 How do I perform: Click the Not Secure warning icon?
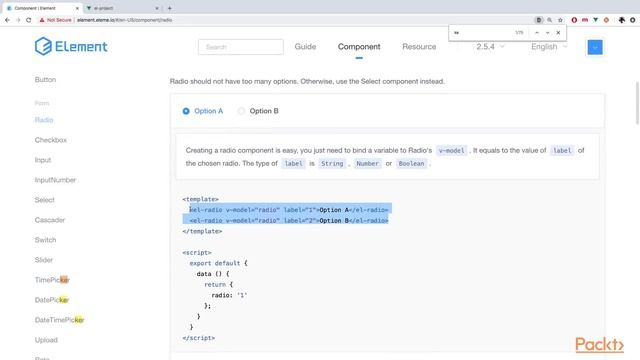click(x=42, y=20)
